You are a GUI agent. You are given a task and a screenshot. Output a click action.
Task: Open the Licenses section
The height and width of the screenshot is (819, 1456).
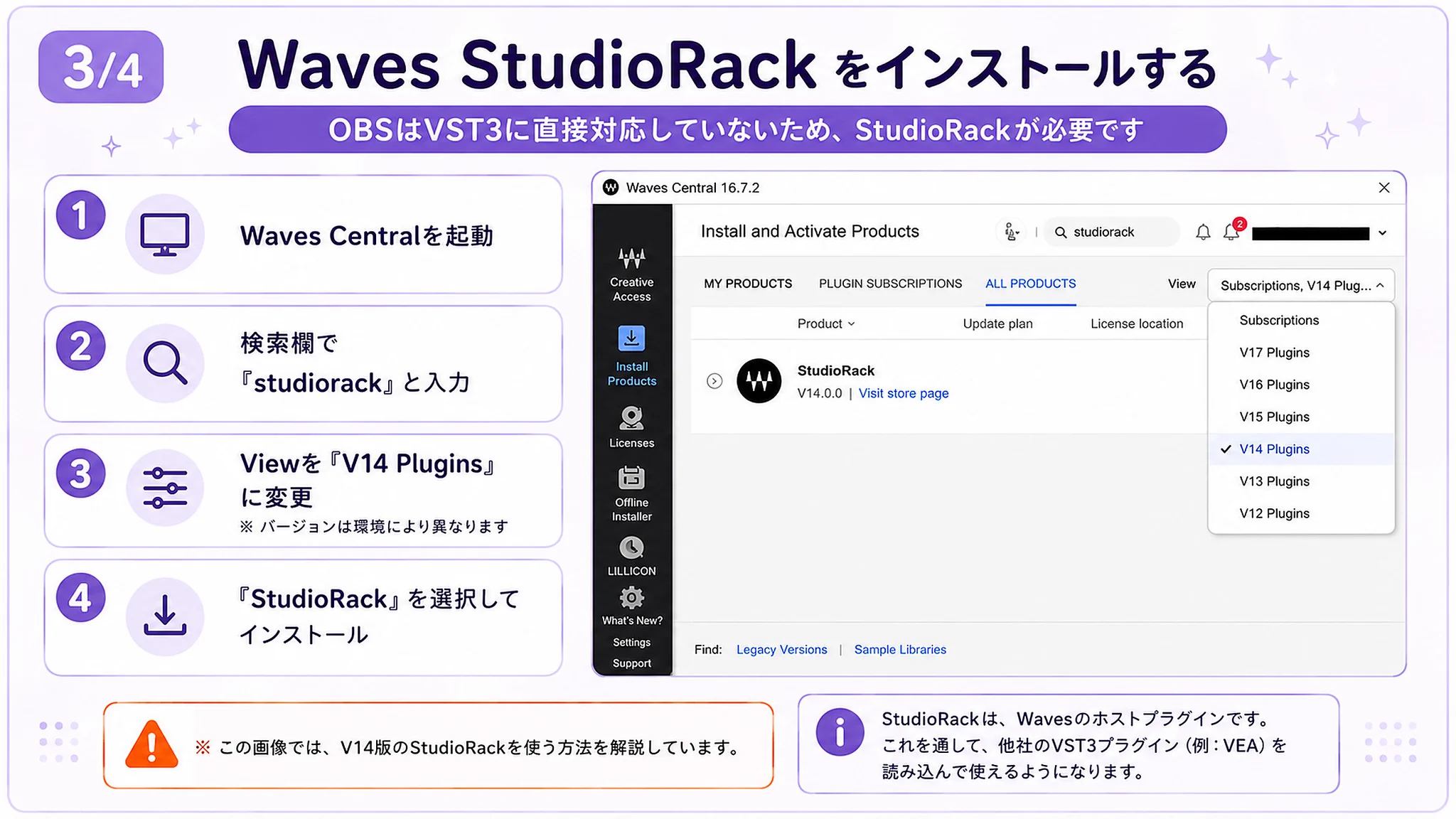631,427
